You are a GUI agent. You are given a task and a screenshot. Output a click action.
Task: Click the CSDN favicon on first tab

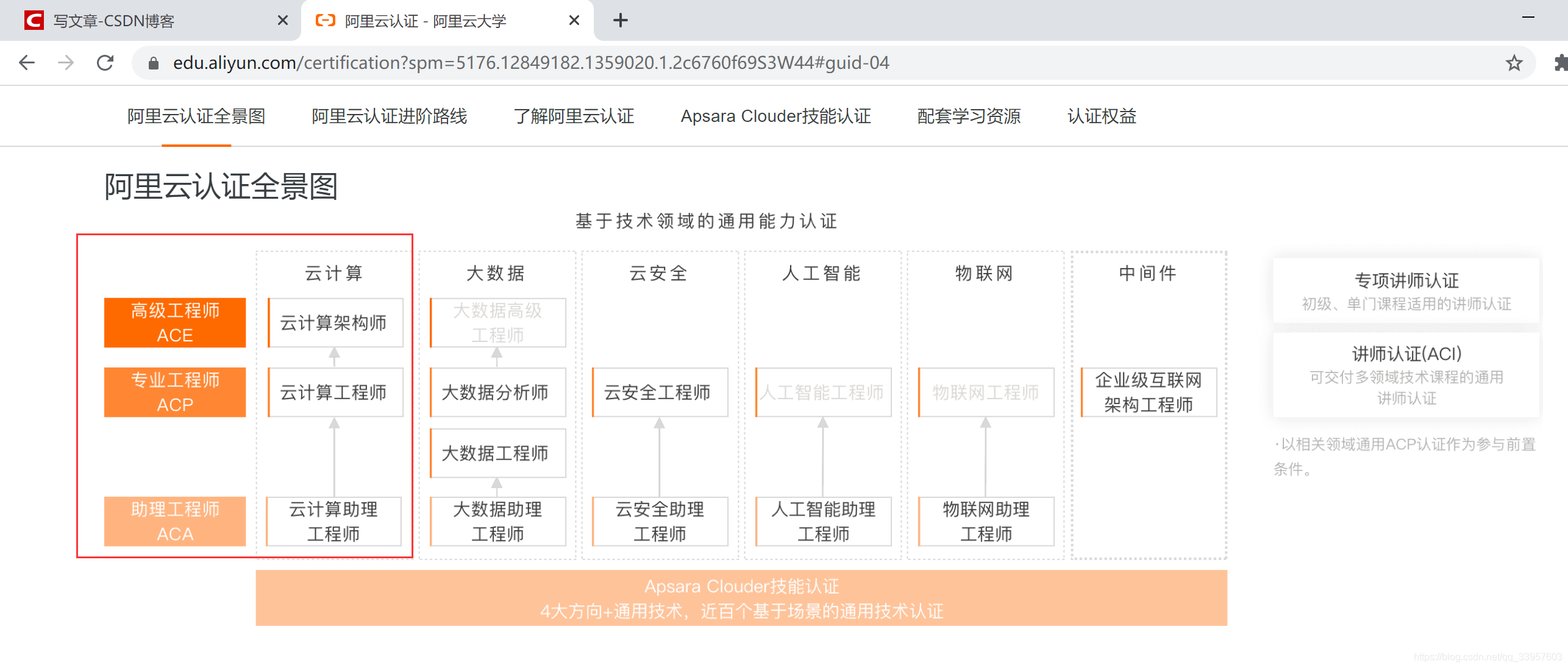(34, 21)
